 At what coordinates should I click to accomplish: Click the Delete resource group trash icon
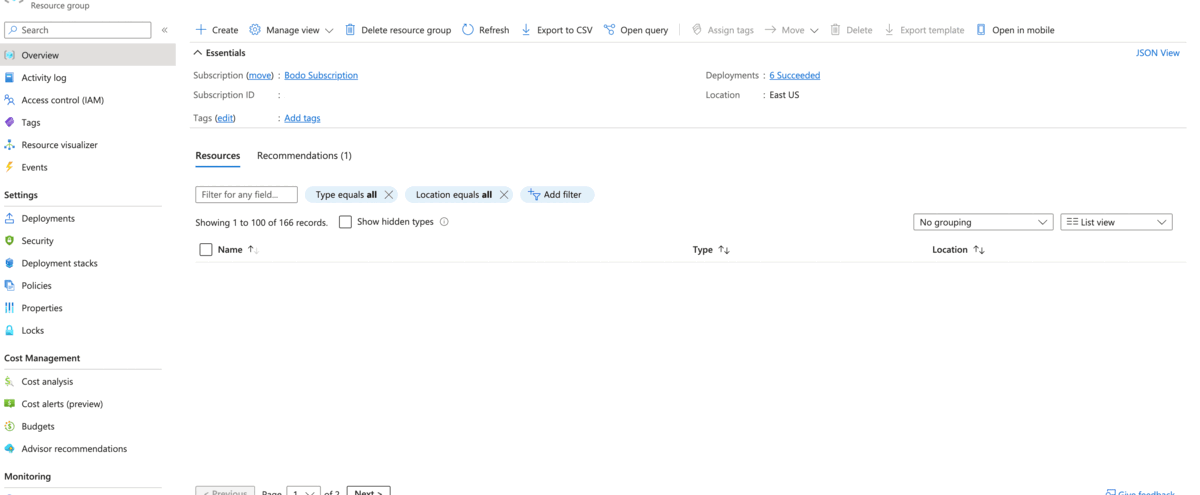pyautogui.click(x=350, y=30)
